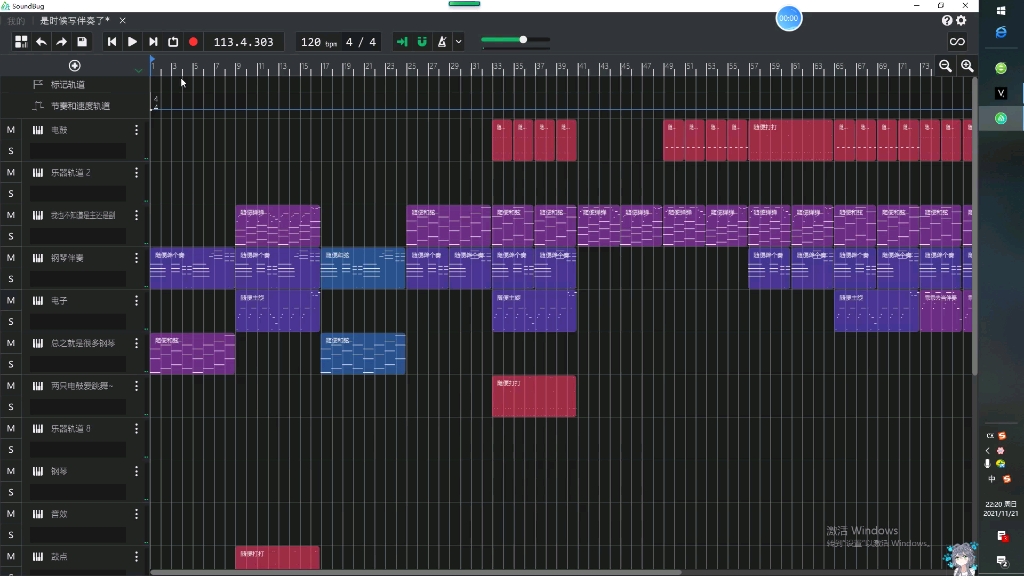Select the red clip on 鼓点 track

click(278, 558)
